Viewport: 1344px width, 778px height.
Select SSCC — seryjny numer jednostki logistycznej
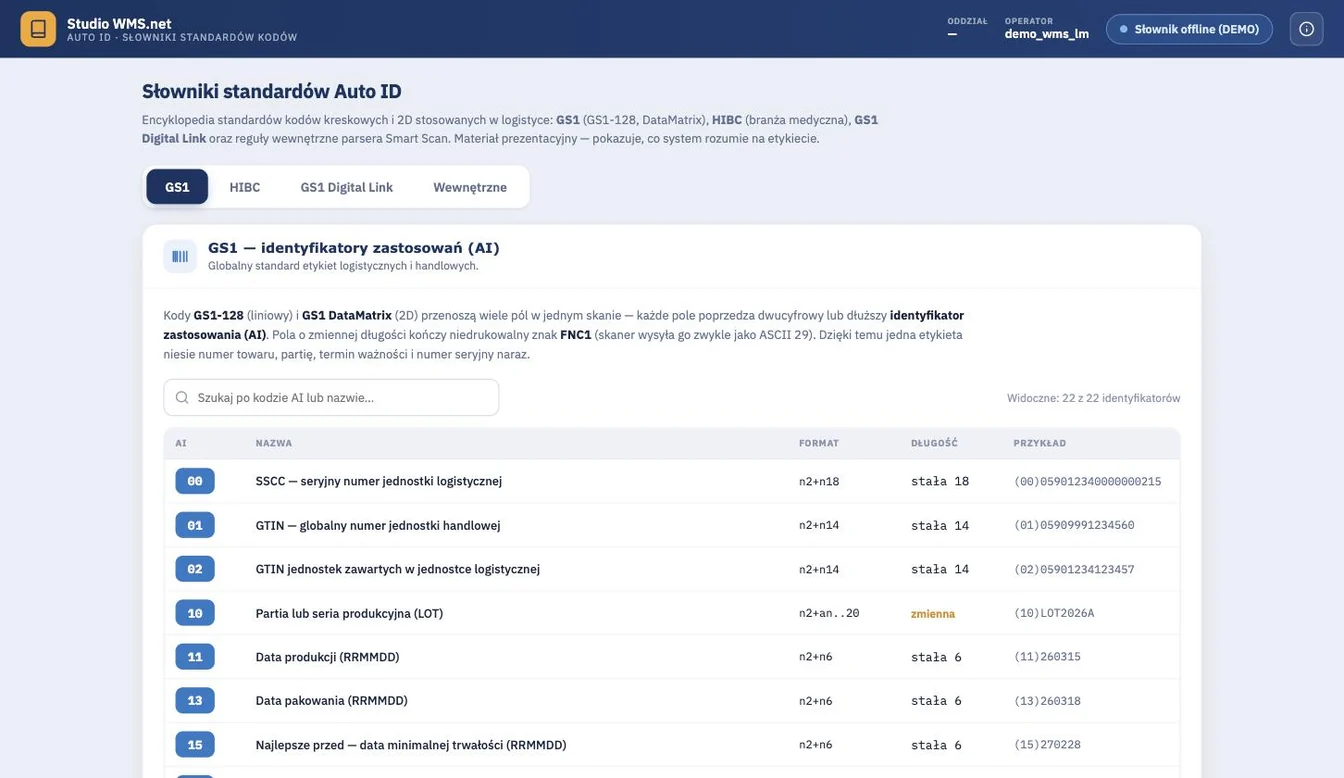[x=379, y=481]
